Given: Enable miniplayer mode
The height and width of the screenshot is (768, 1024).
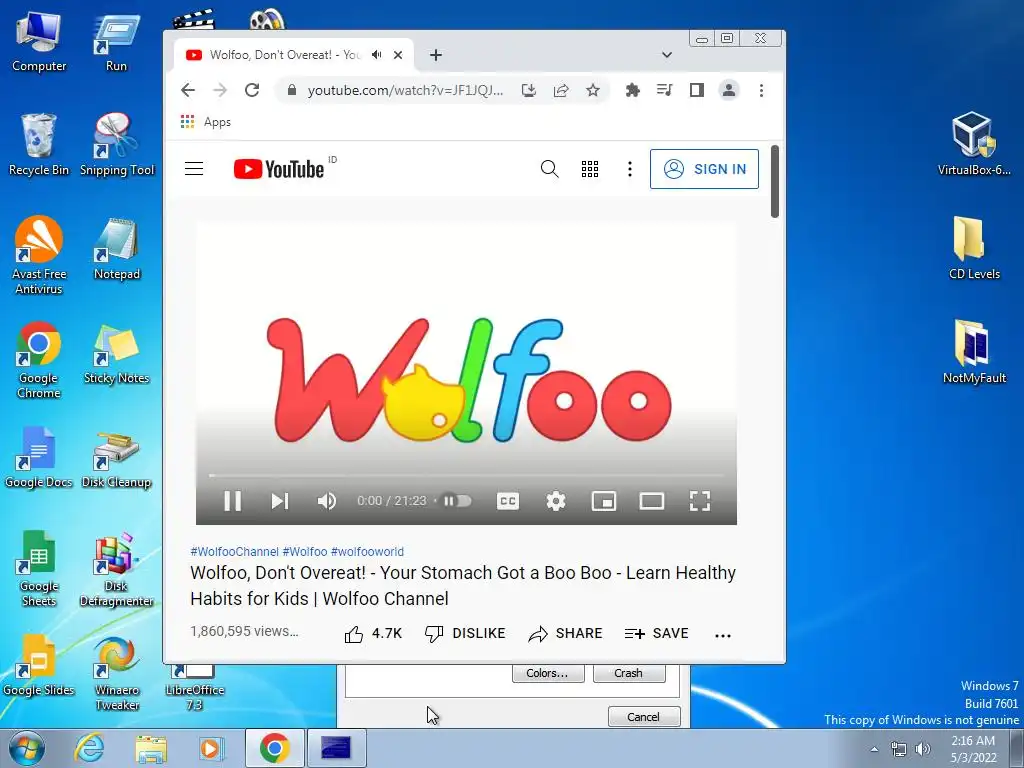Looking at the screenshot, I should pos(603,501).
